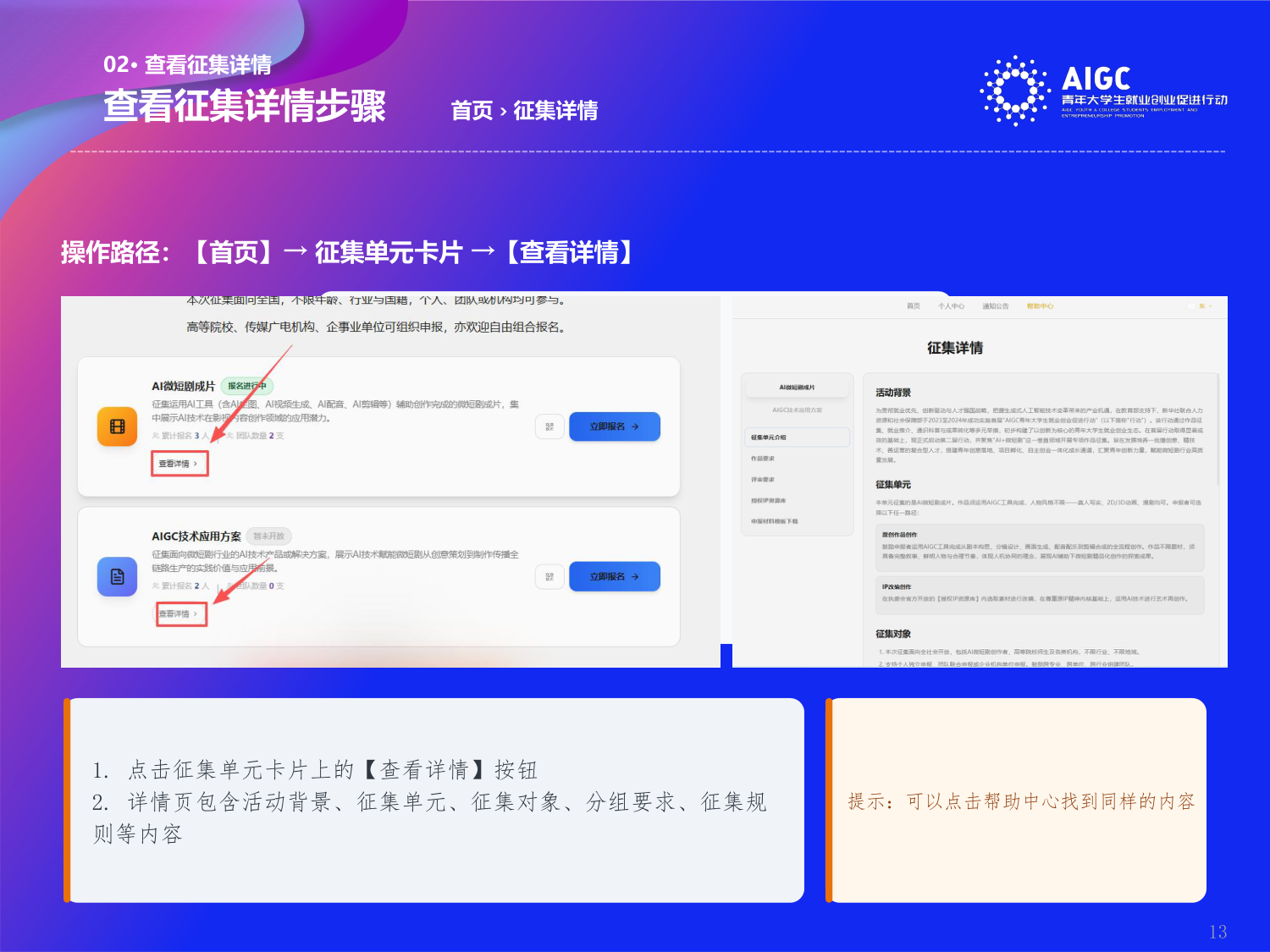Click the 征集详情 page title in the screenshot

click(x=955, y=348)
